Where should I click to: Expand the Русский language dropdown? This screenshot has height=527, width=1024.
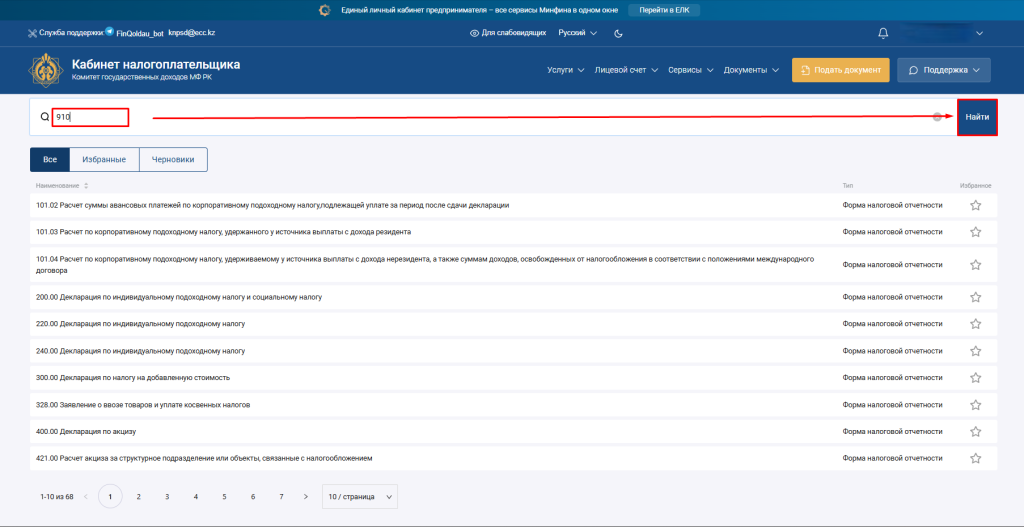[577, 33]
